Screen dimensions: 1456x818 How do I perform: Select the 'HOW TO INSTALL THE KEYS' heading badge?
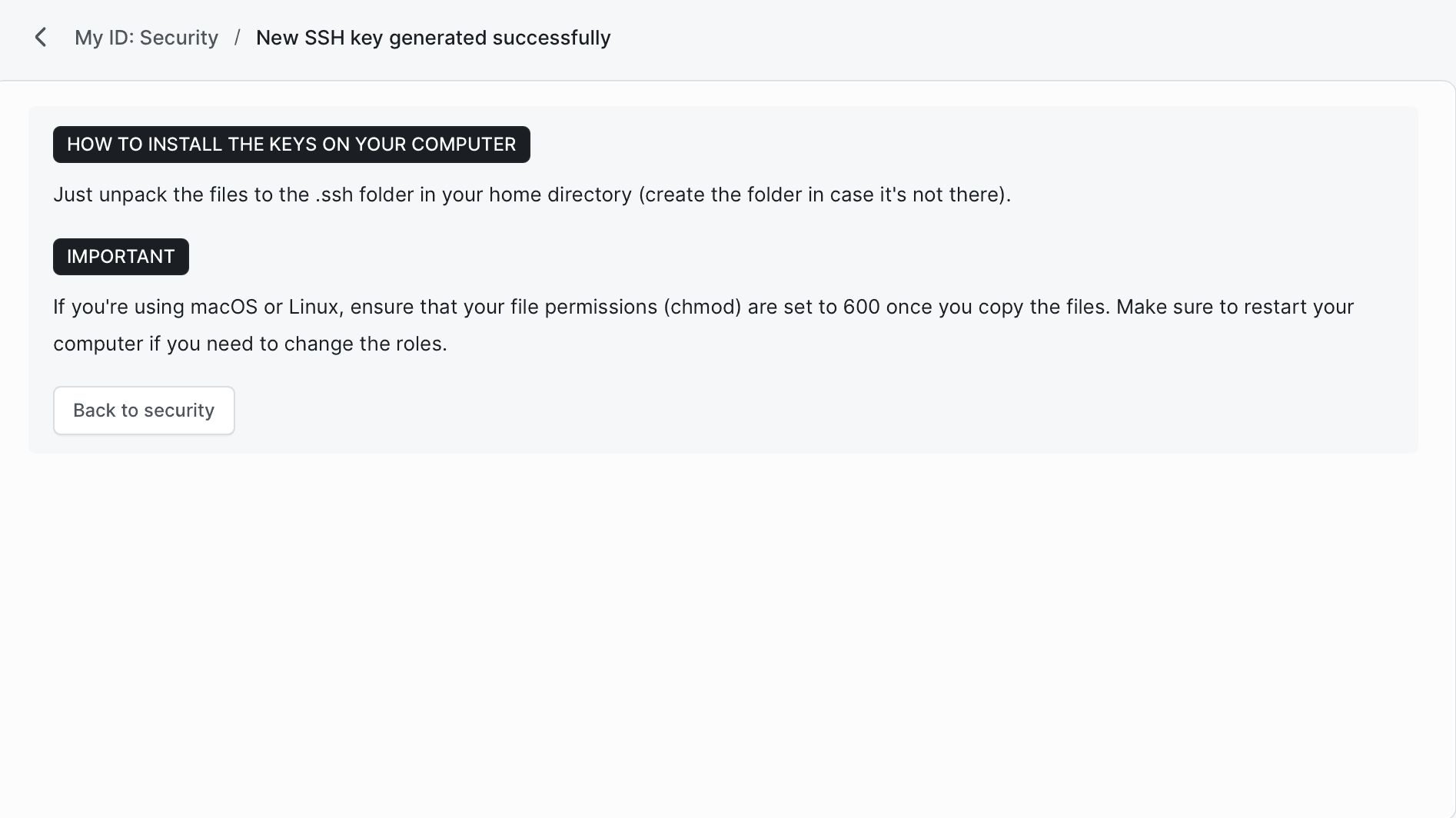[291, 145]
